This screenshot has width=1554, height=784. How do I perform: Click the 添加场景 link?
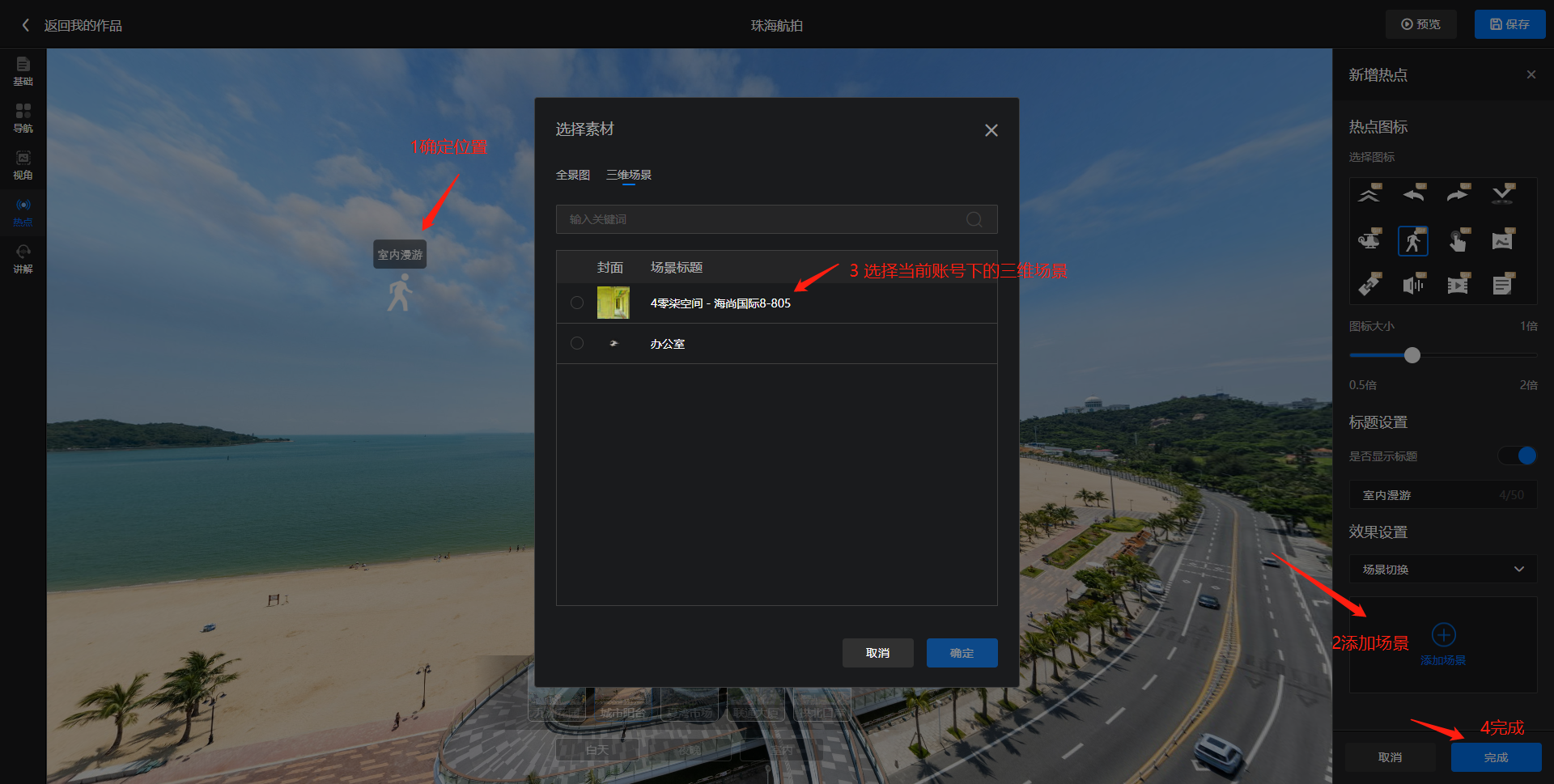[x=1443, y=660]
